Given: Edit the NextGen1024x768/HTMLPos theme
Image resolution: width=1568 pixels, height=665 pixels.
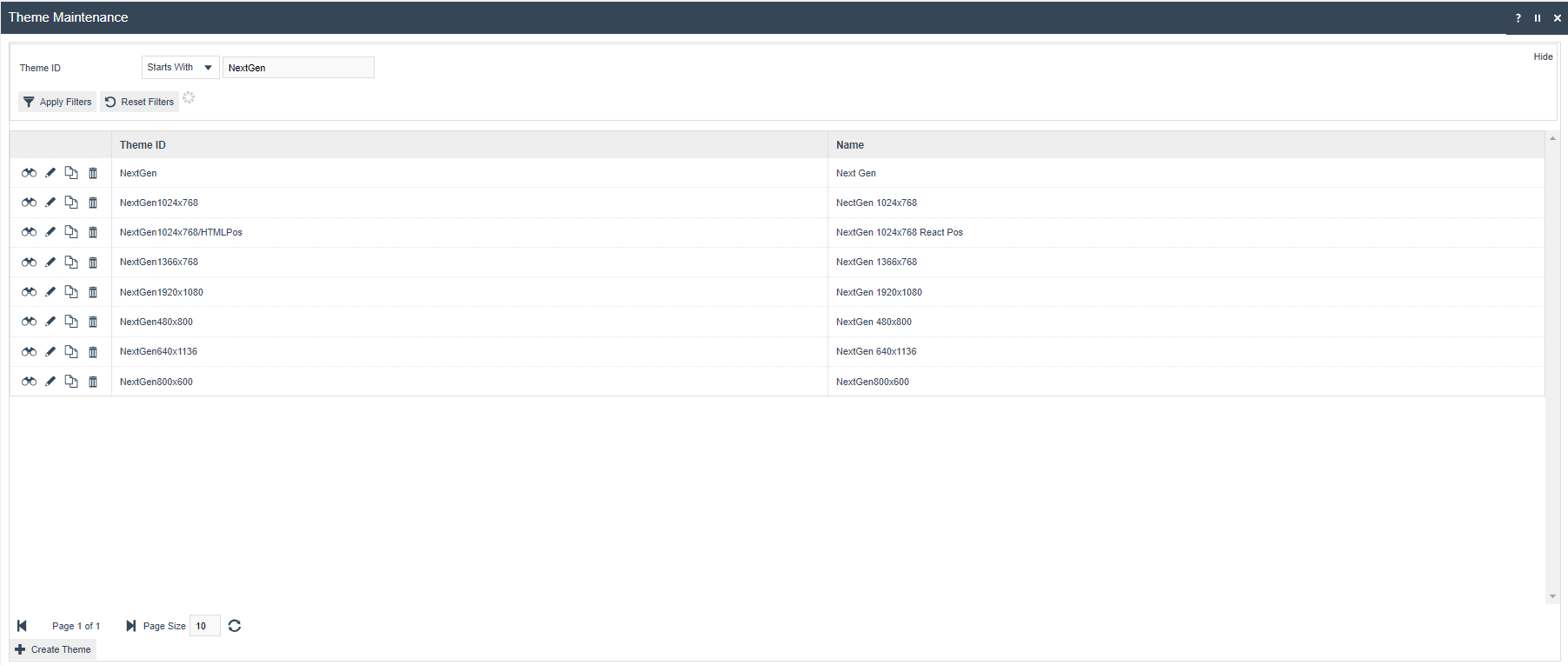Looking at the screenshot, I should pos(50,232).
